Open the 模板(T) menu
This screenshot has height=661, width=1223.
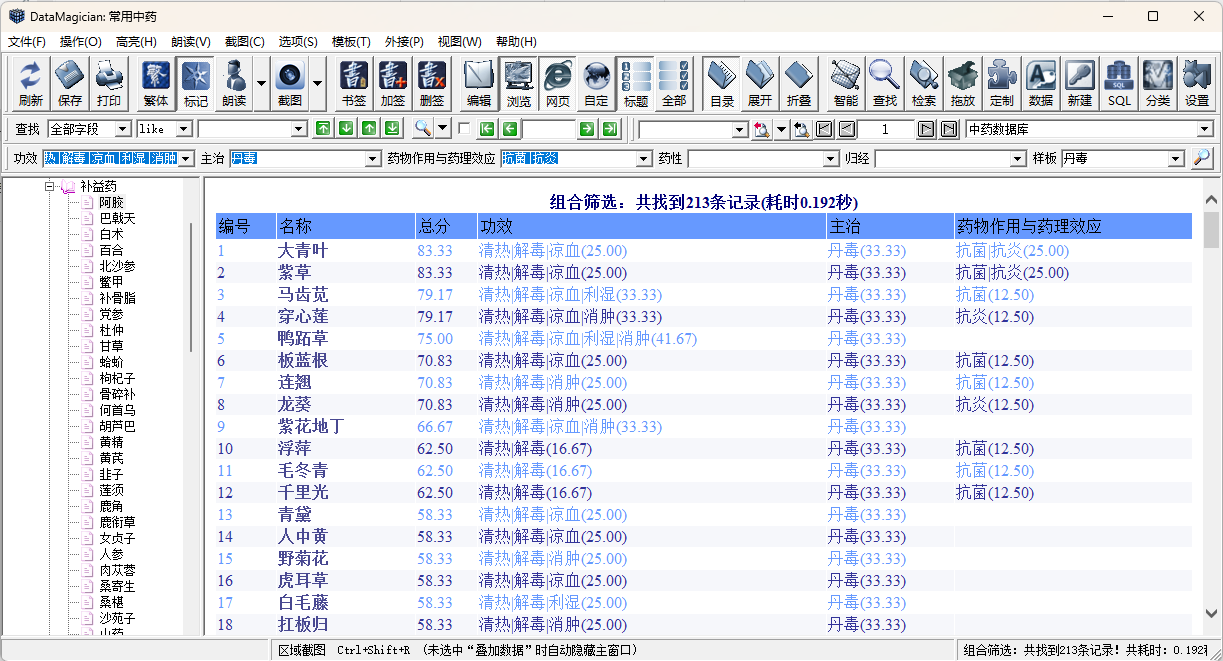click(351, 42)
